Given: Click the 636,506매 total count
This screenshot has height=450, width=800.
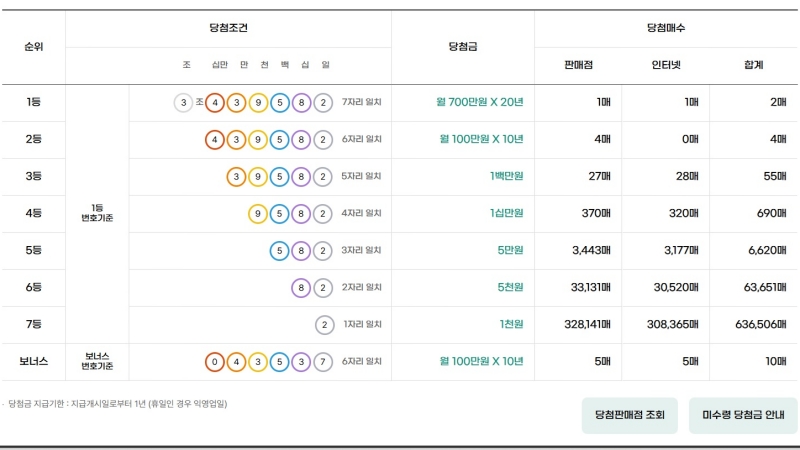Looking at the screenshot, I should pos(761,324).
